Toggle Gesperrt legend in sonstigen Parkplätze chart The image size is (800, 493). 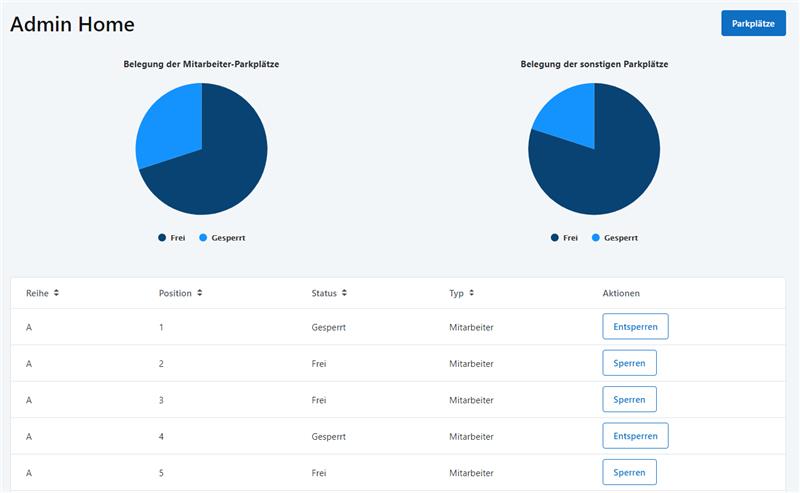coord(614,238)
